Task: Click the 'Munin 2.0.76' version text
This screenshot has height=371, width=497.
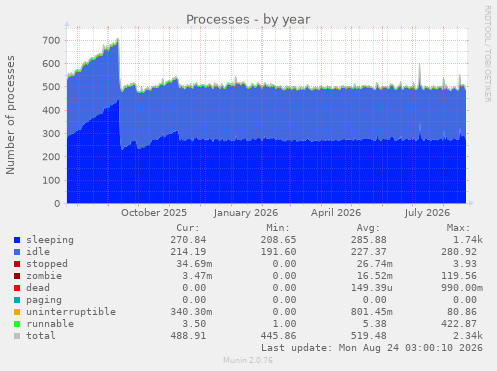Action: (x=248, y=360)
